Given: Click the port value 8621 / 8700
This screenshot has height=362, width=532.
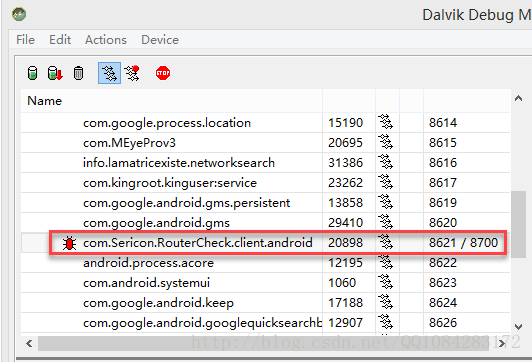Looking at the screenshot, I should pos(463,243).
